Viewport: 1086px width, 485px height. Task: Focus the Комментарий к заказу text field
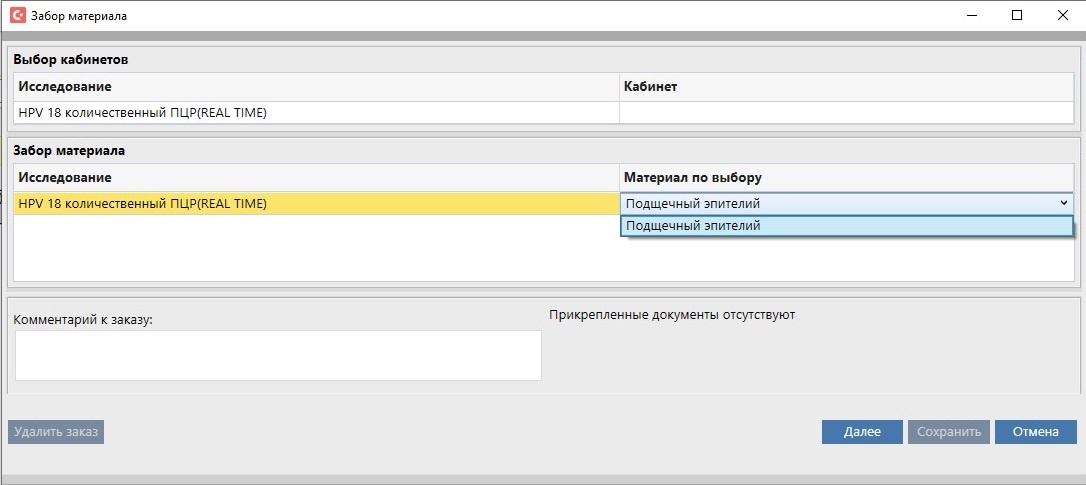pyautogui.click(x=278, y=355)
